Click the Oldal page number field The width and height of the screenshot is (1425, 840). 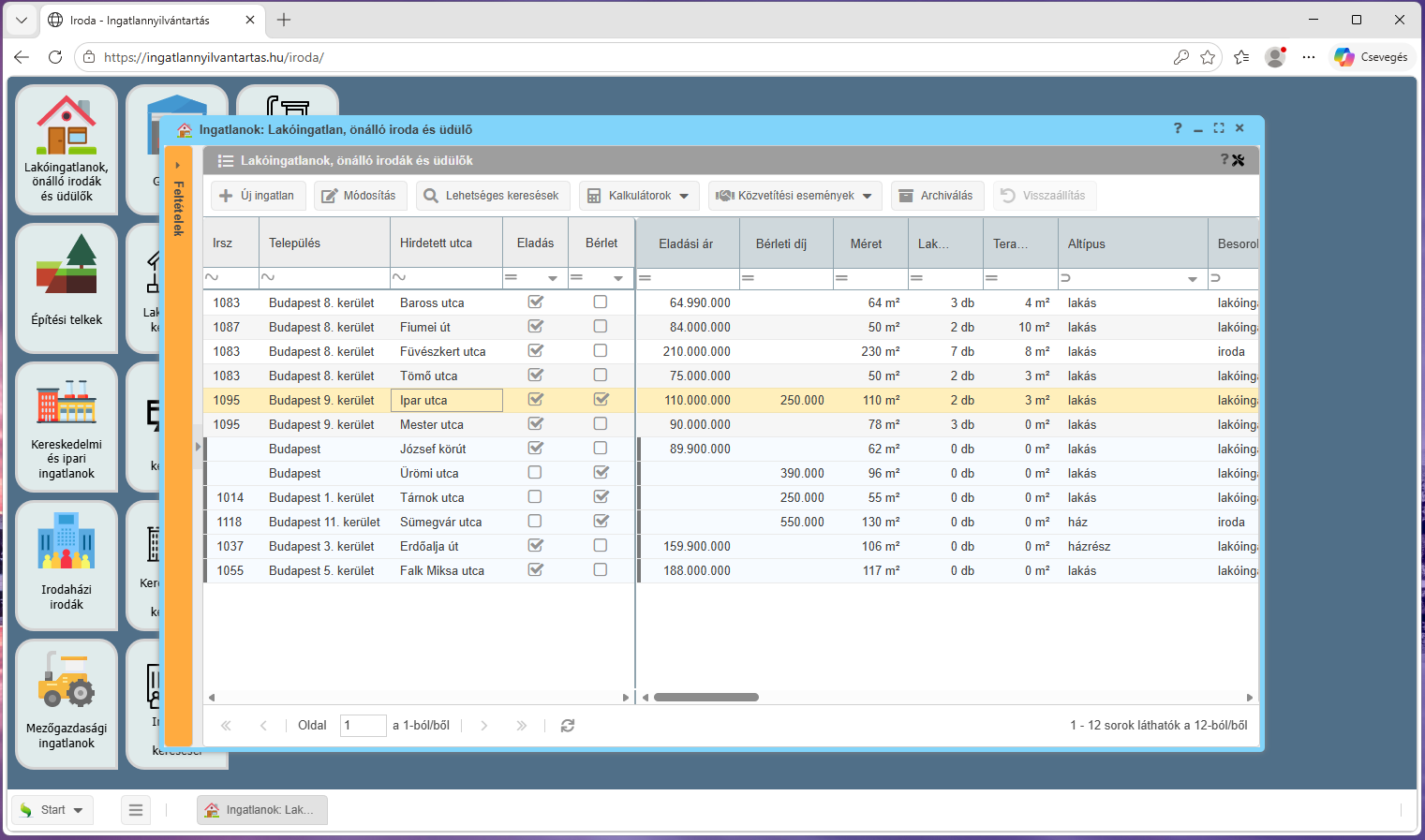(364, 726)
